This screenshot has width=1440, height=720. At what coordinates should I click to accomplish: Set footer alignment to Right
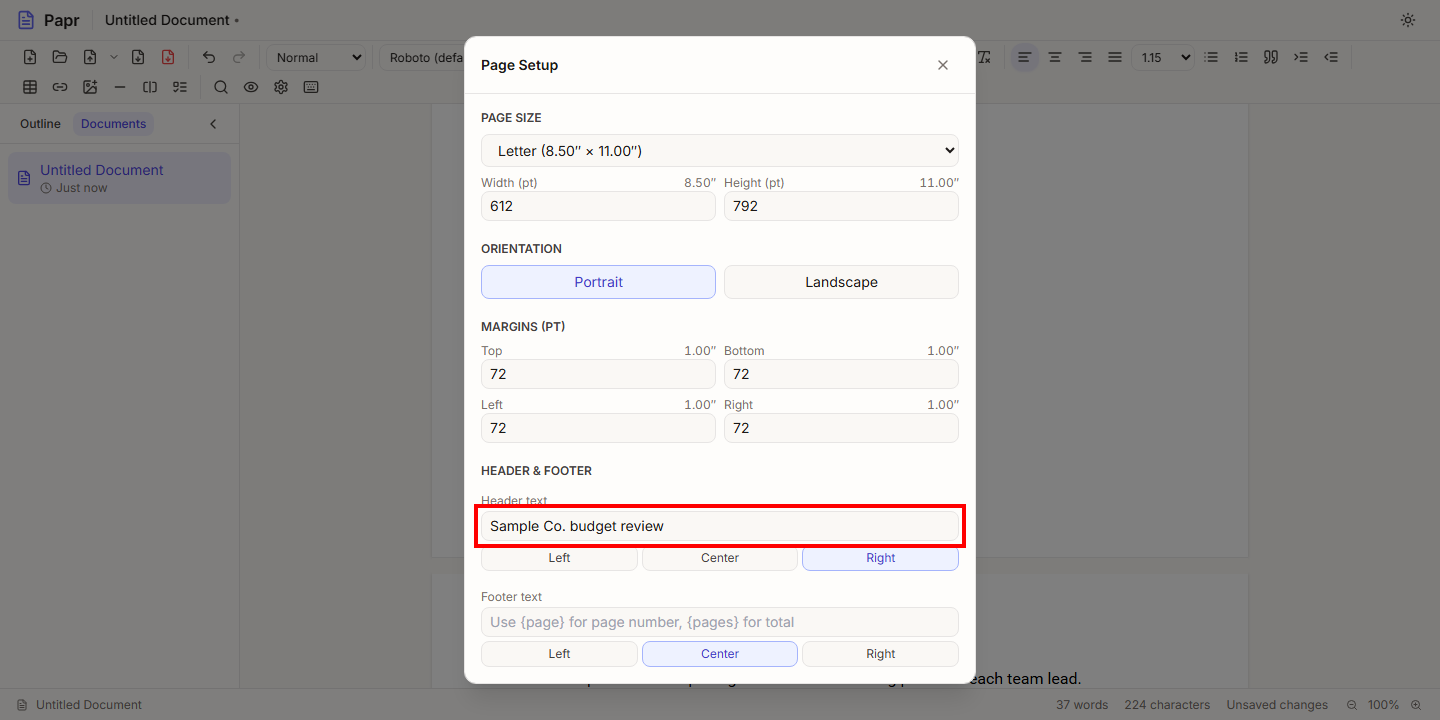coord(880,654)
